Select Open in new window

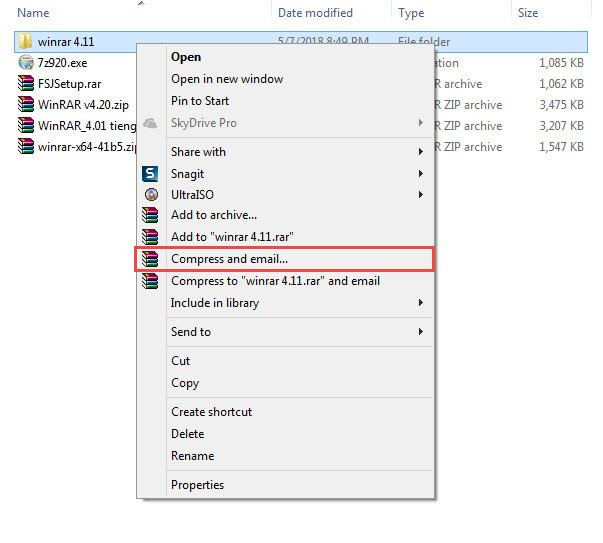click(285, 79)
